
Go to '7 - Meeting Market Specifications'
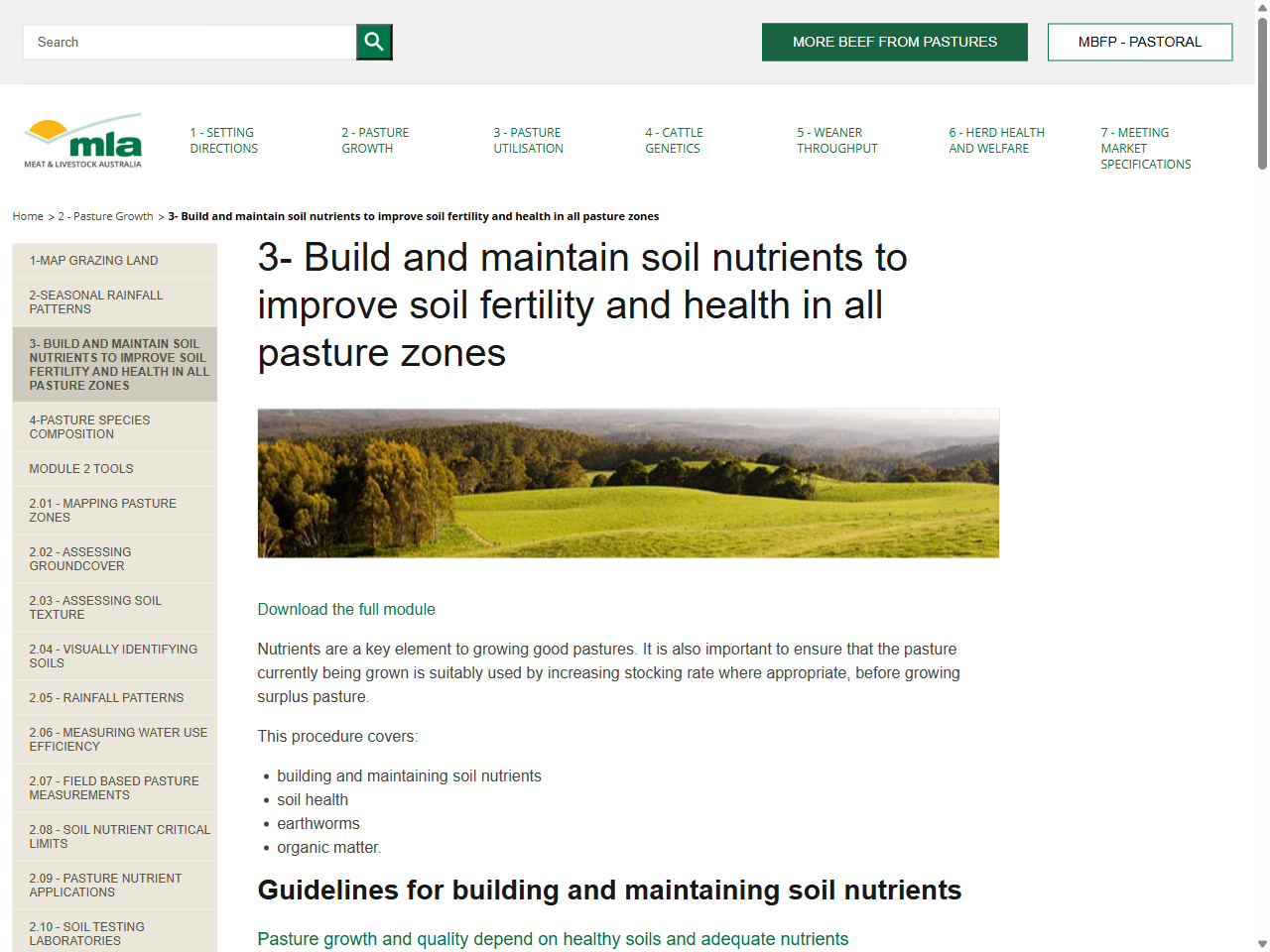pos(1146,148)
